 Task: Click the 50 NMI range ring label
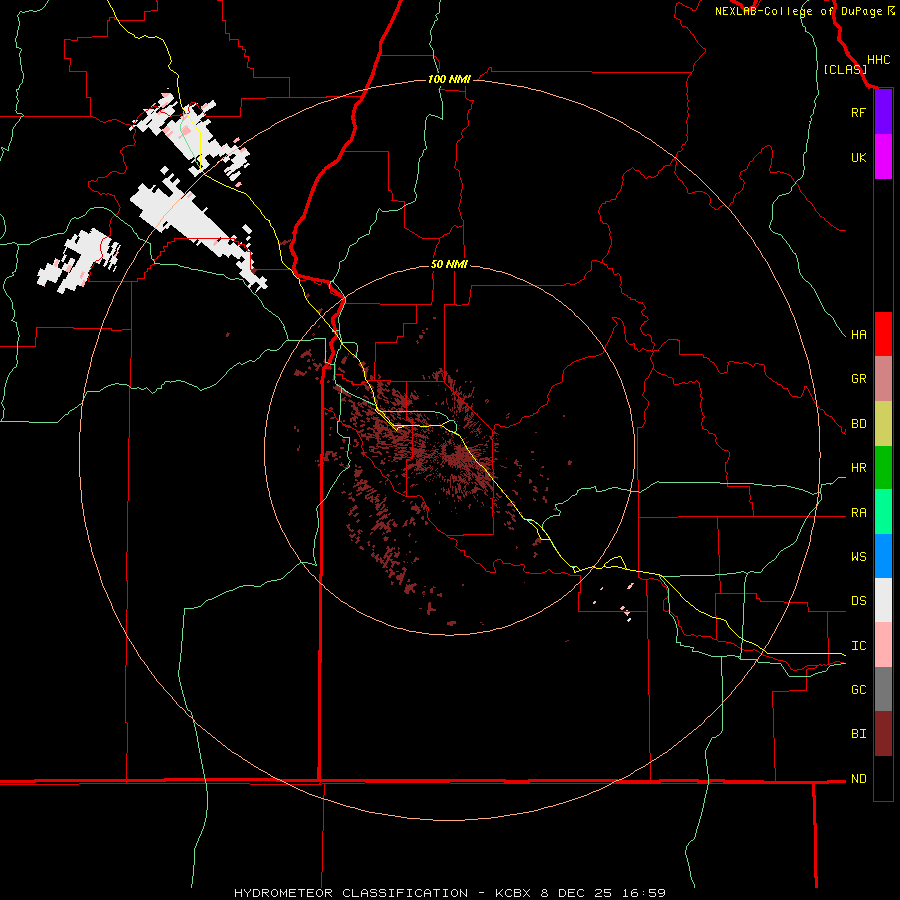[449, 264]
